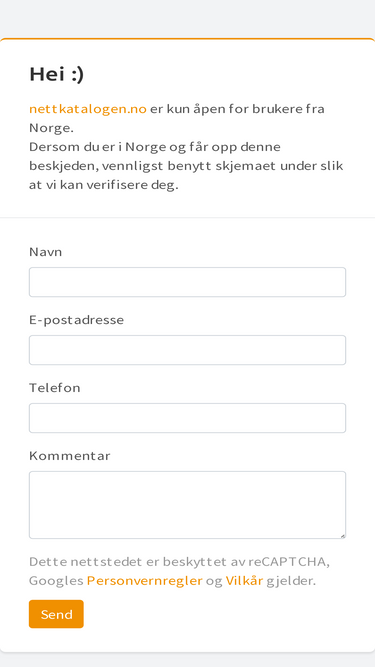Submit the form with Send button
This screenshot has width=375, height=667.
[x=56, y=614]
